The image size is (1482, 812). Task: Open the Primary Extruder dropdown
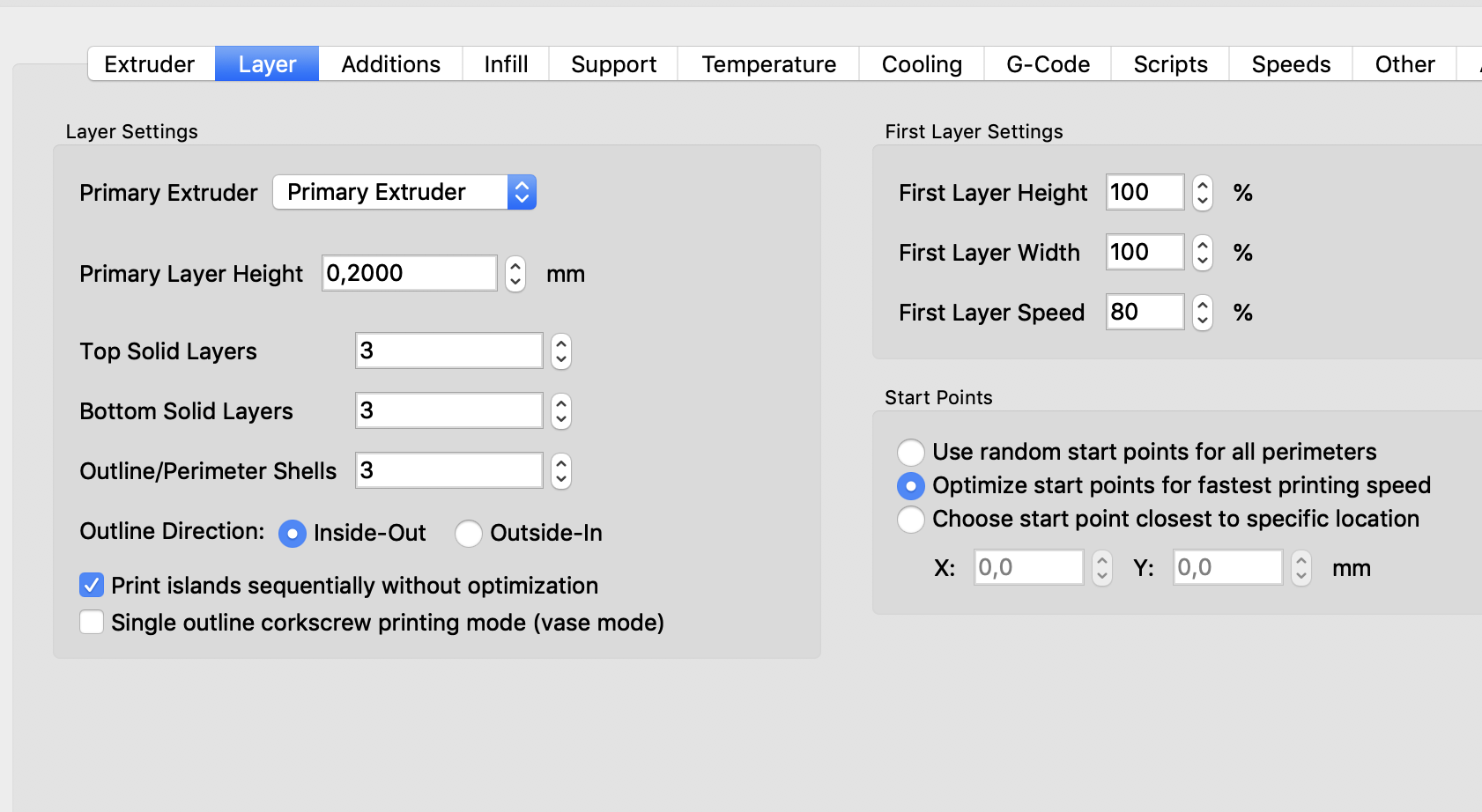click(x=404, y=192)
